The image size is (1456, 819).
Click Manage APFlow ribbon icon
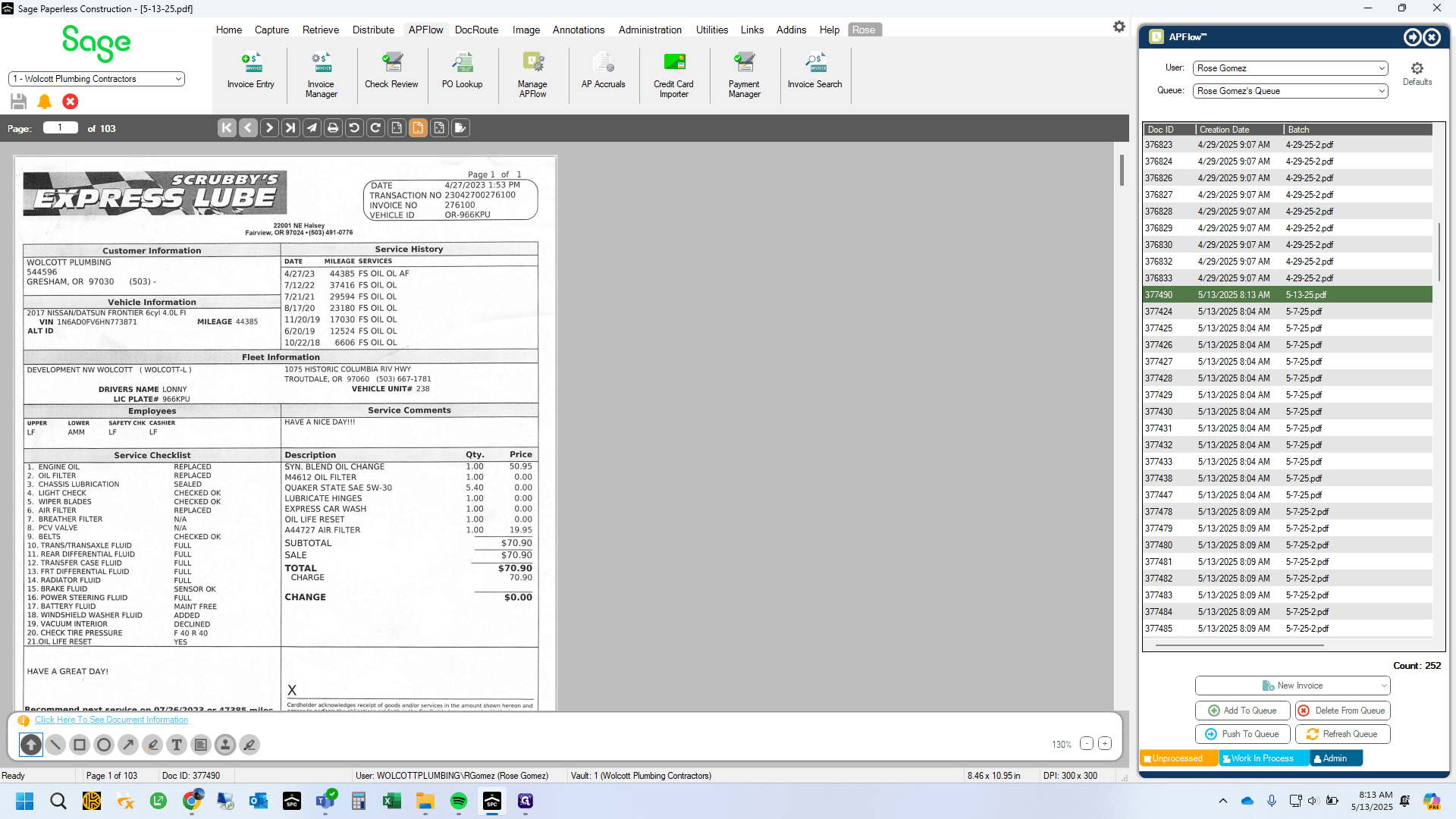click(x=533, y=76)
